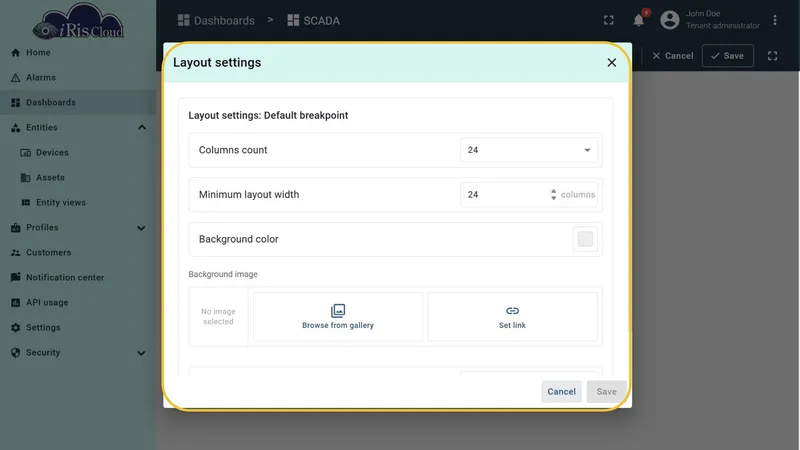Click the iRisCloud logo
Screen dimensions: 800x450
tap(78, 21)
